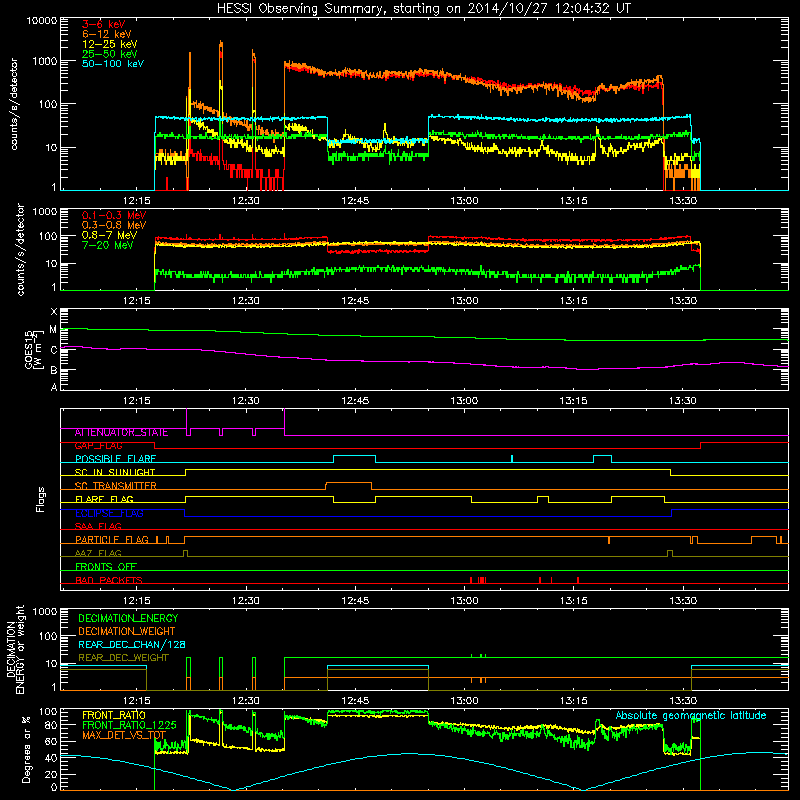Click the 0.8-7 MeV legend label
This screenshot has width=800, height=800.
click(109, 235)
